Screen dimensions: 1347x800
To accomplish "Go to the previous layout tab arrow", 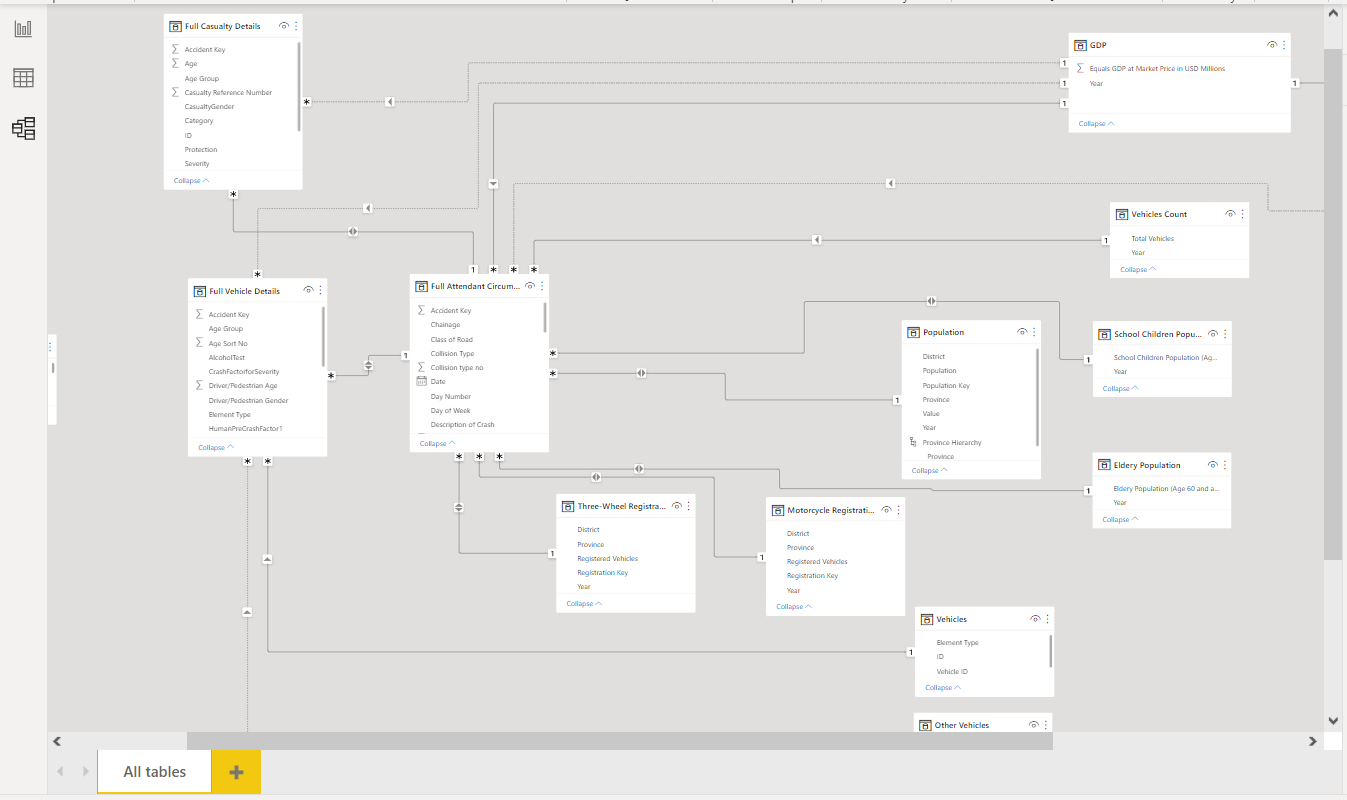I will (60, 772).
